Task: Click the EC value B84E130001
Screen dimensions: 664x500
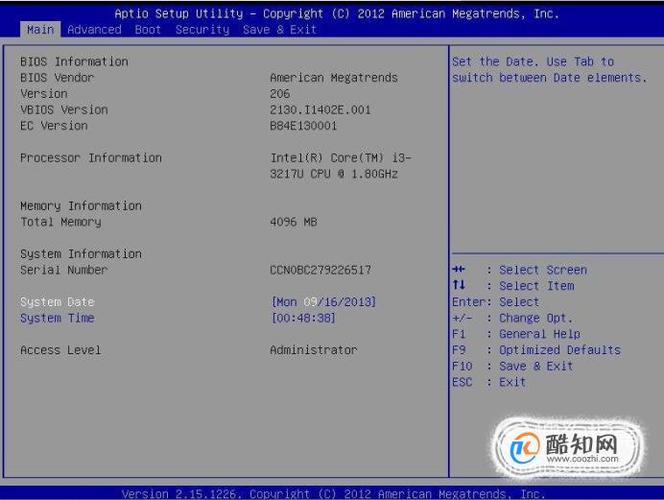Action: point(303,126)
